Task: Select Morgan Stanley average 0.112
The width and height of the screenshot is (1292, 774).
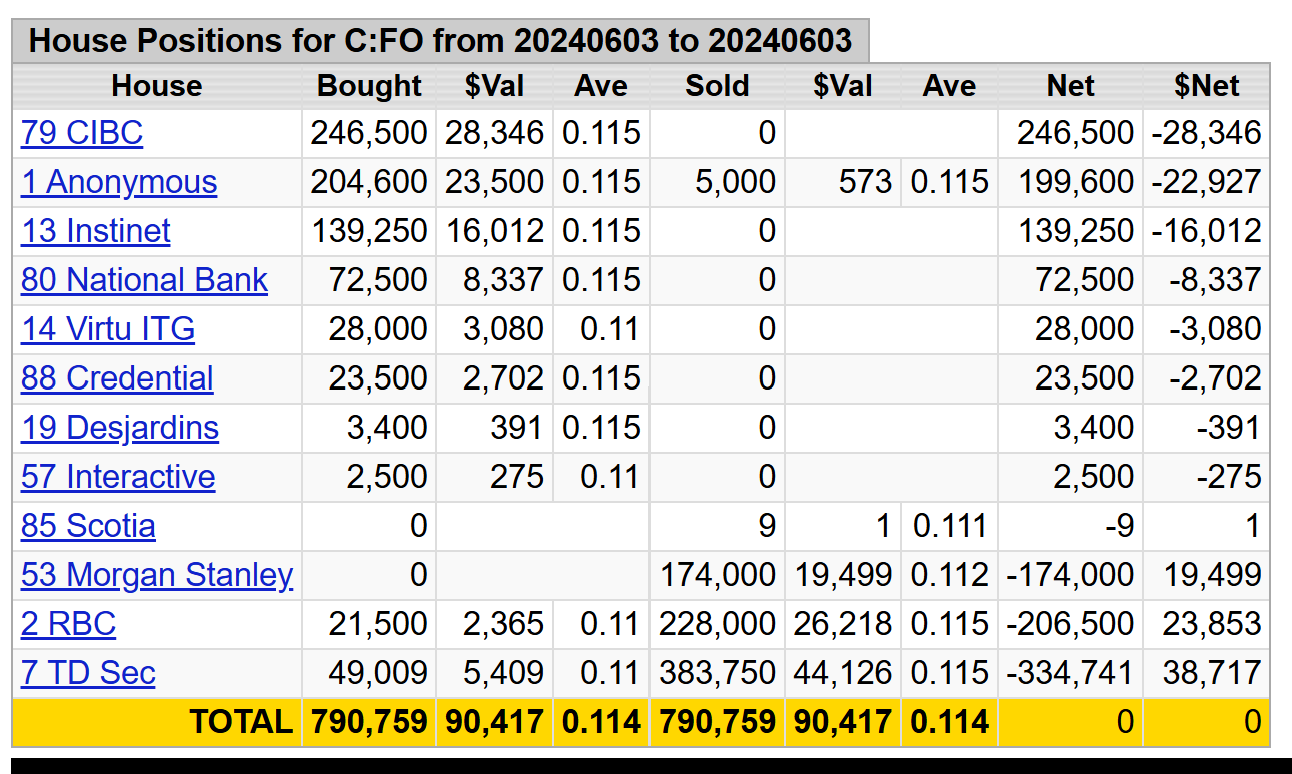Action: click(949, 575)
